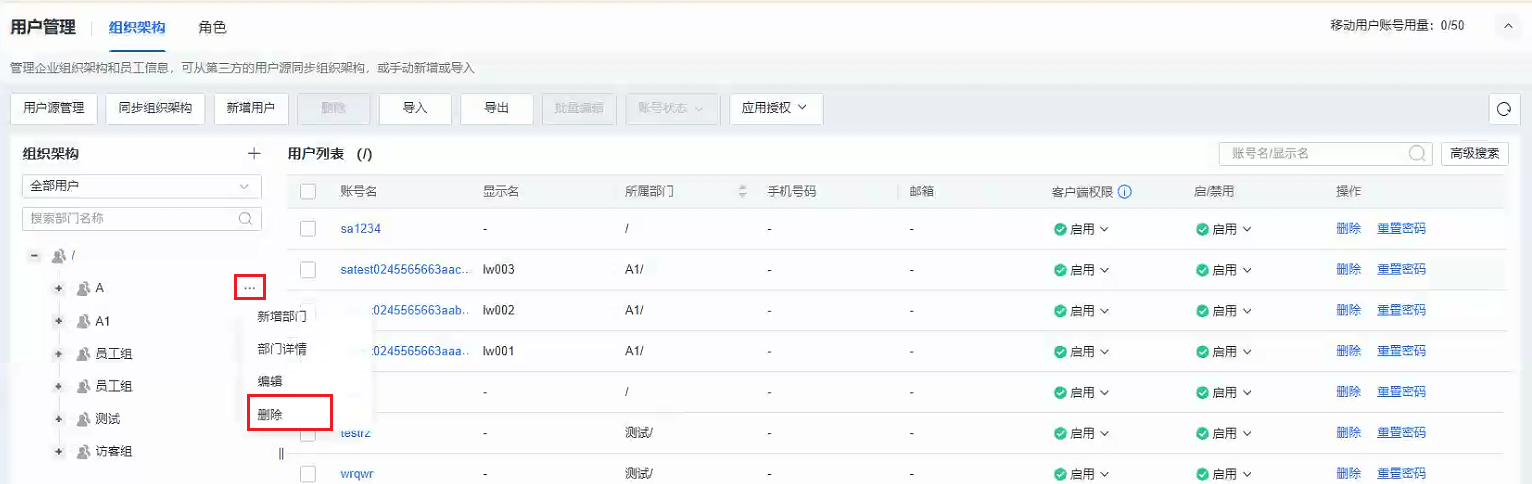
Task: Expand the 应用授权 dropdown button
Action: click(776, 108)
